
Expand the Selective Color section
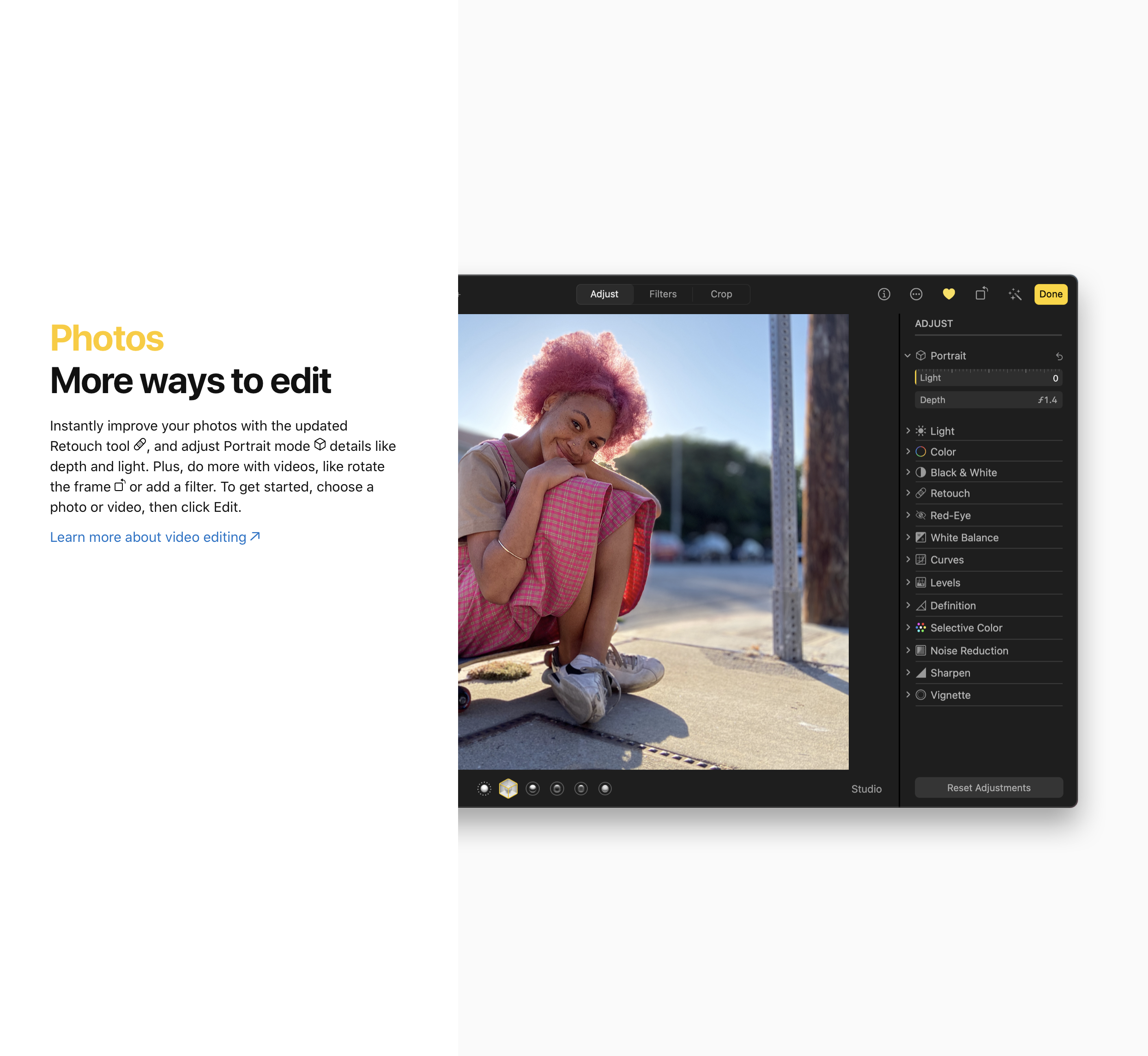(x=907, y=627)
